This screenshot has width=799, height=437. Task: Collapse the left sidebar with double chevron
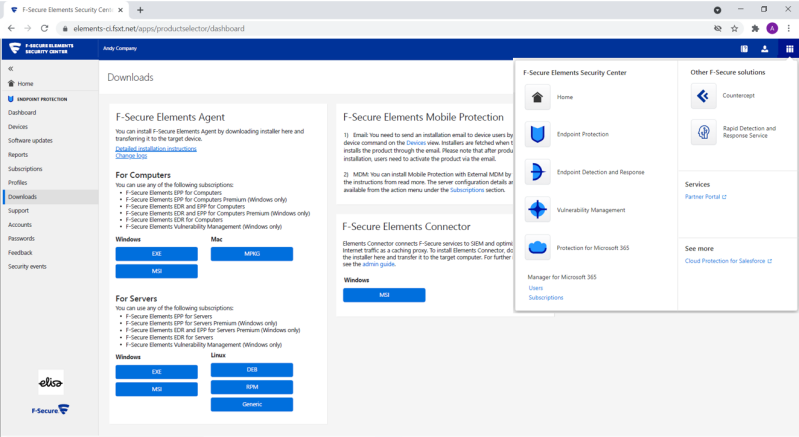pyautogui.click(x=11, y=69)
